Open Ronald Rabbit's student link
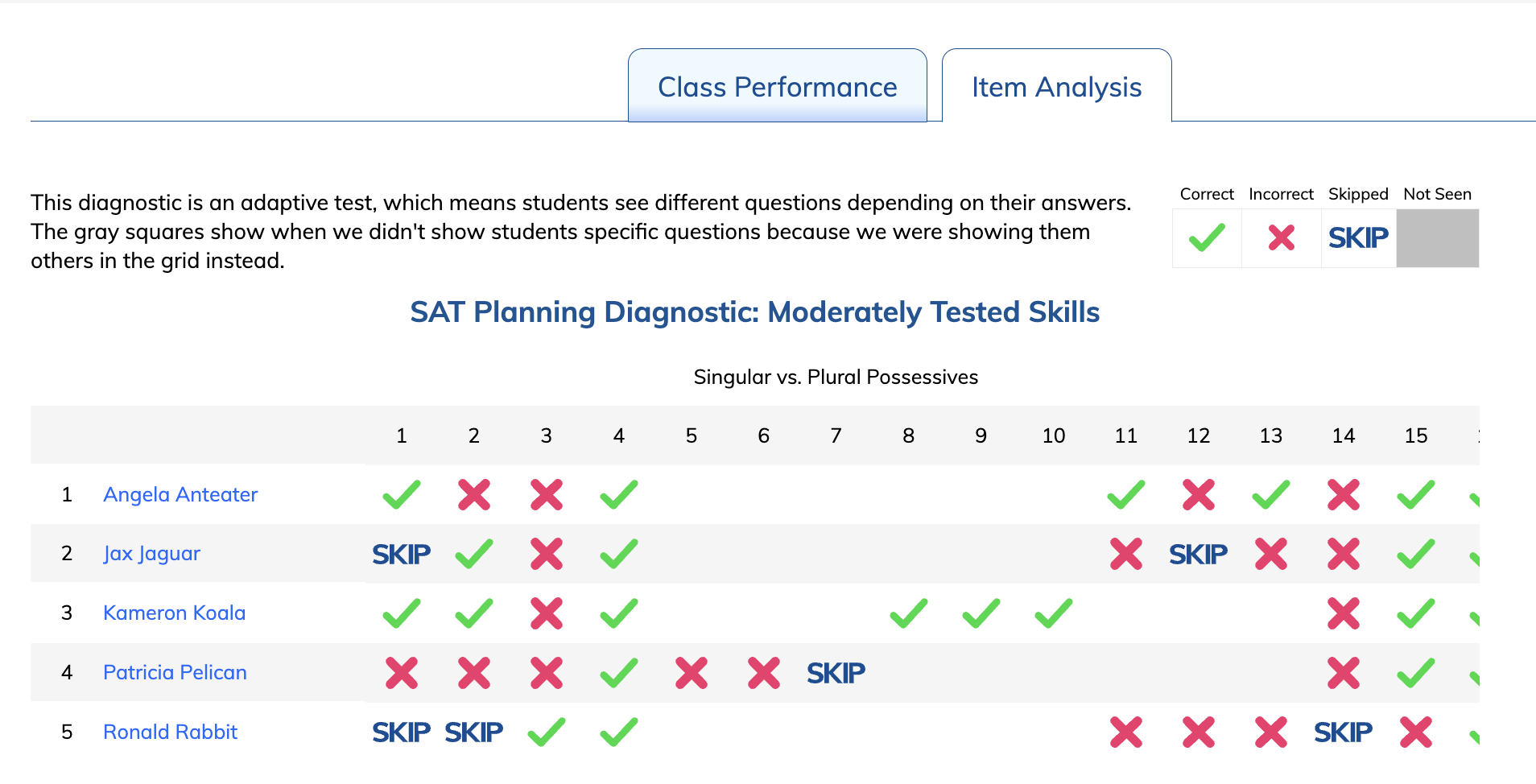The image size is (1536, 784). [170, 732]
